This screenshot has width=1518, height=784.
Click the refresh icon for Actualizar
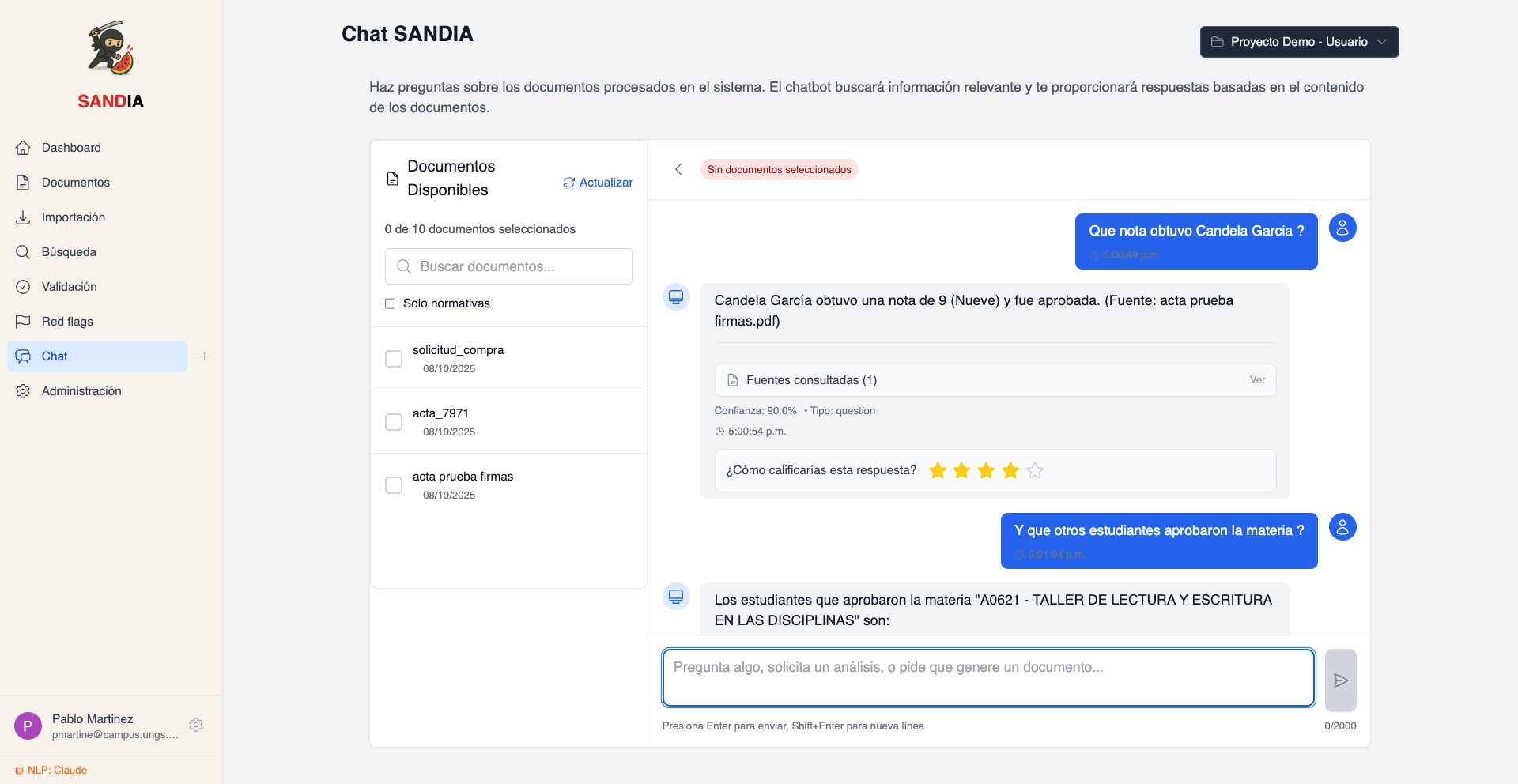tap(568, 183)
